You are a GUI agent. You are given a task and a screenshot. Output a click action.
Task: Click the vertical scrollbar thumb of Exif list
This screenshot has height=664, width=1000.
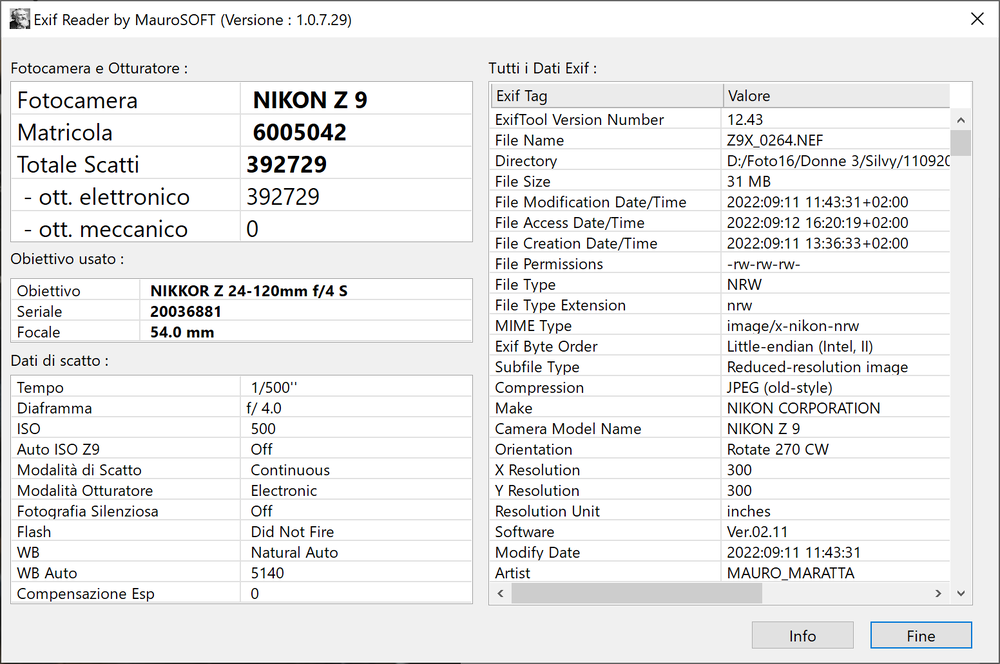pyautogui.click(x=960, y=143)
